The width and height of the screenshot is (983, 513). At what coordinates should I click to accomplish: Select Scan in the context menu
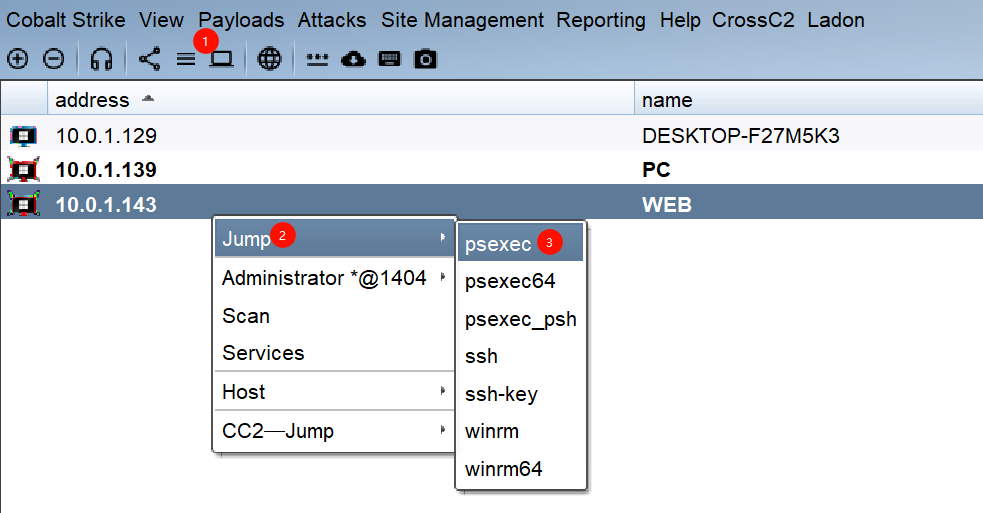point(246,316)
